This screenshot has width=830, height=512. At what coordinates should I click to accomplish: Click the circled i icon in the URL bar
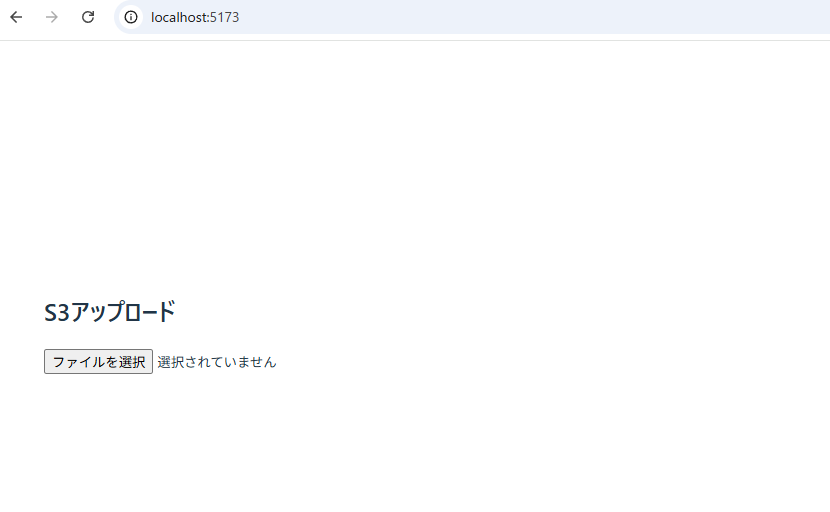[x=131, y=17]
